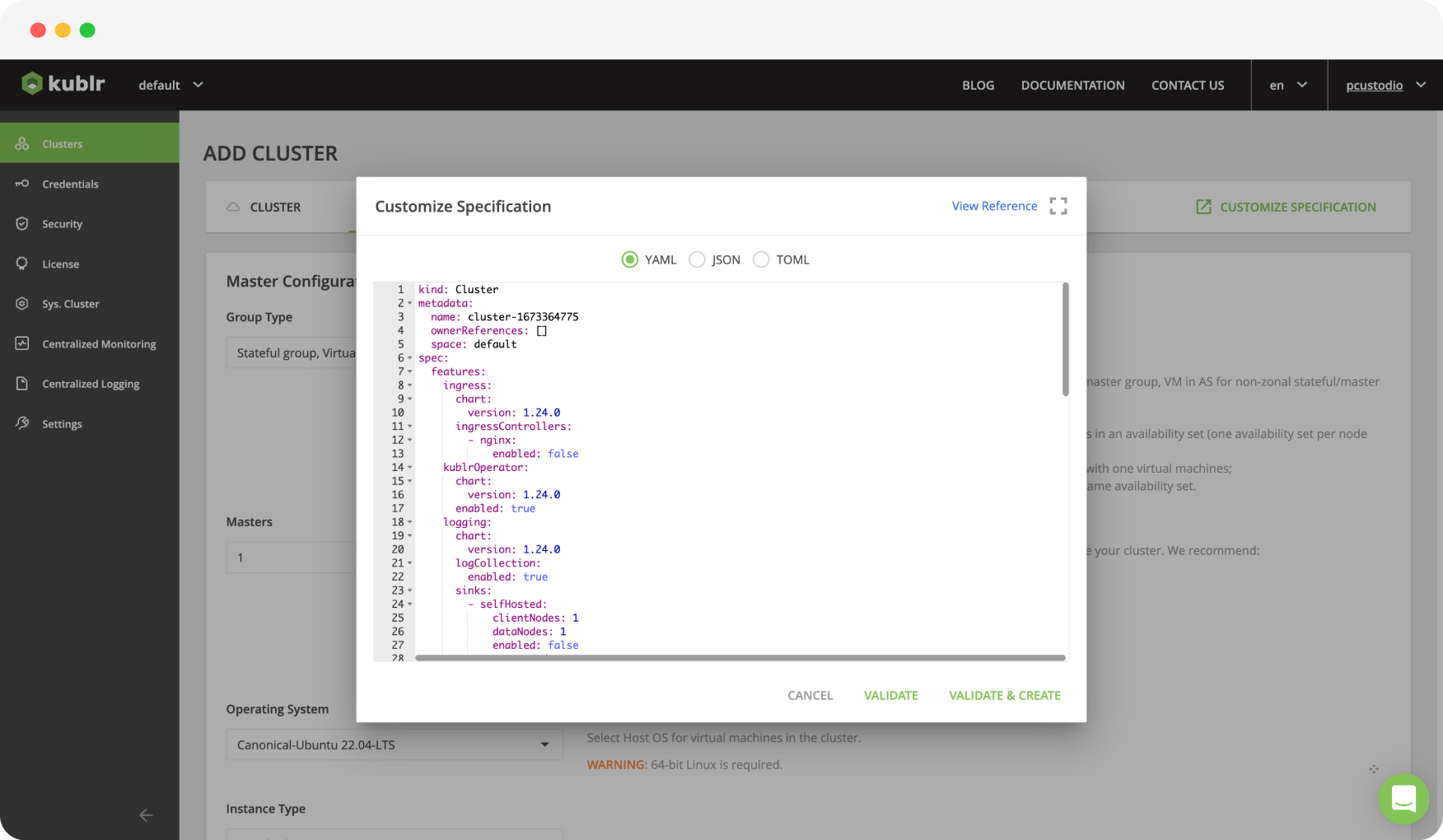Screen dimensions: 1443x840
Task: Collapse the kublrOperator block on line 14
Action: click(x=409, y=468)
